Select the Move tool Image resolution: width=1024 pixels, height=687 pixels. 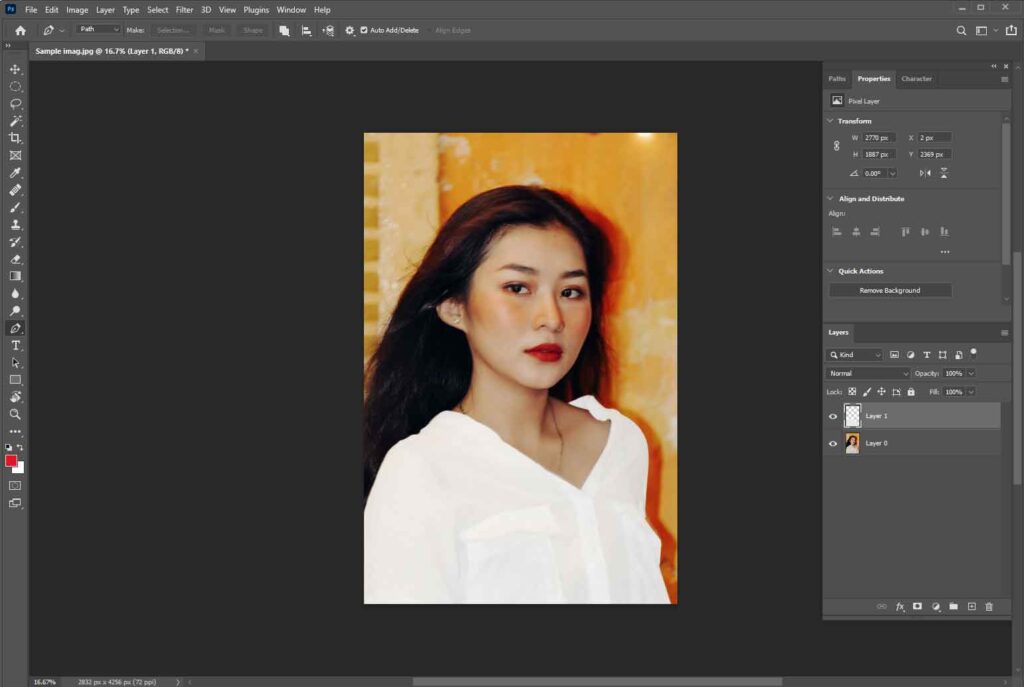tap(15, 70)
